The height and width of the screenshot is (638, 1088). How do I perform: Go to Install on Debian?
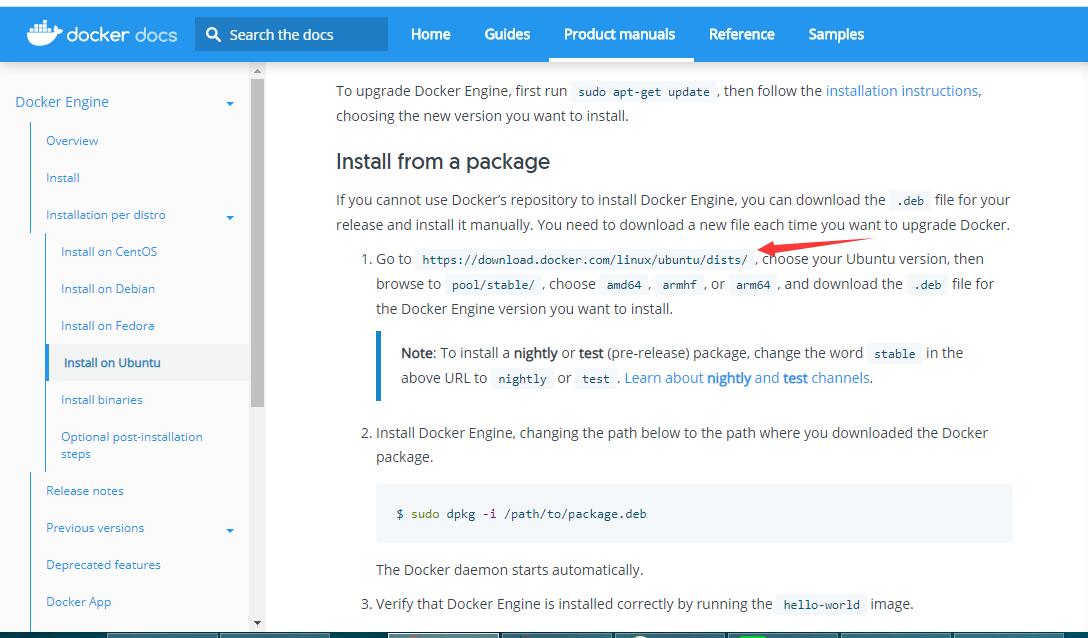pyautogui.click(x=108, y=289)
